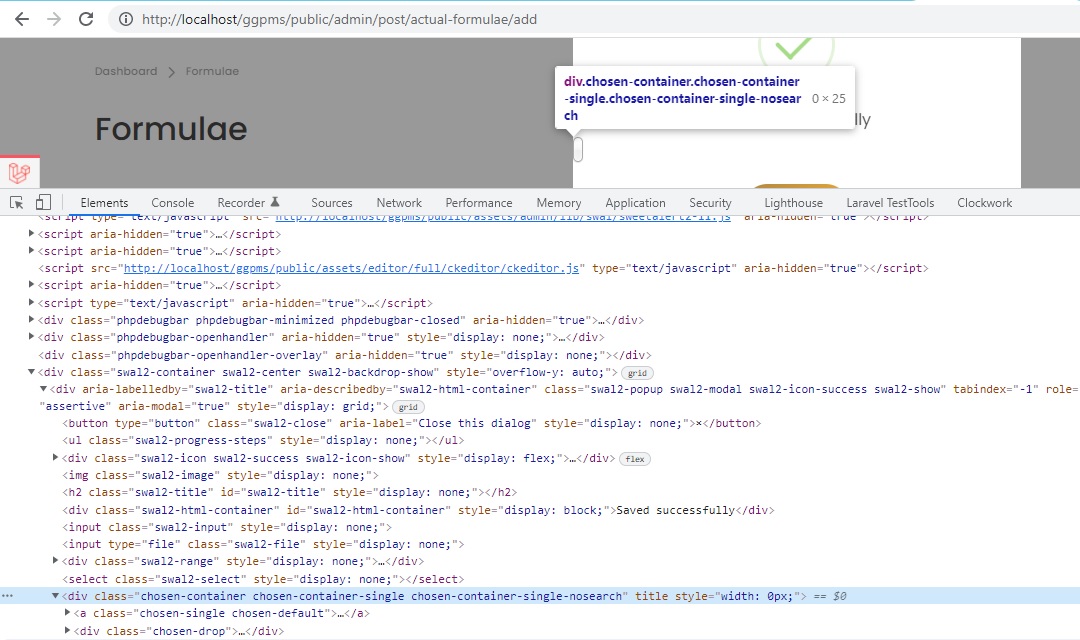Expand the swal2-range div node
Viewport: 1080px width, 640px height.
coord(55,561)
